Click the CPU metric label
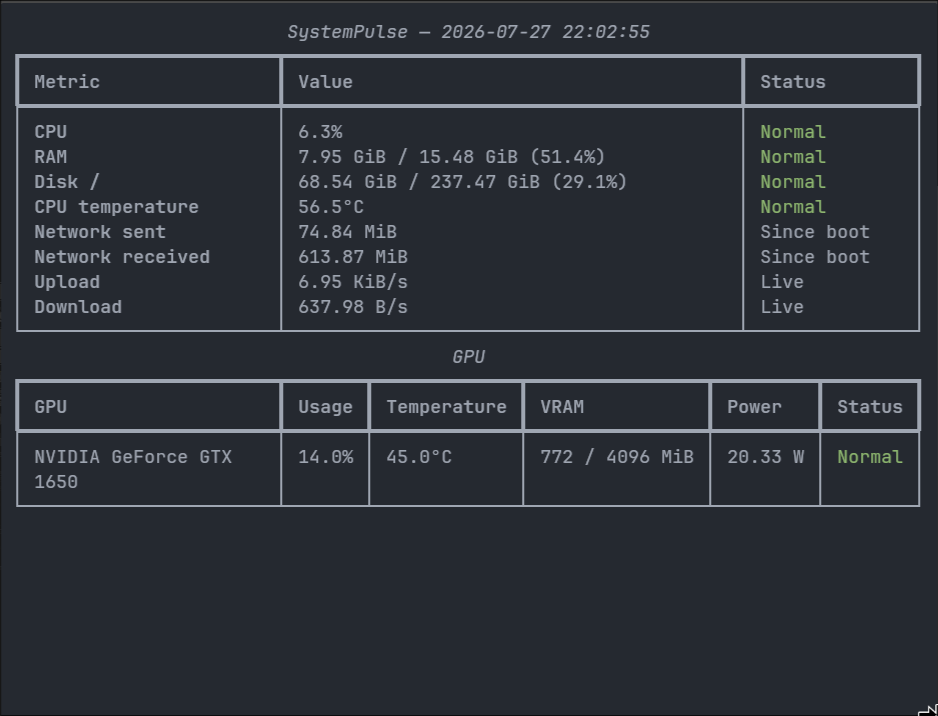The image size is (938, 716). [x=50, y=132]
